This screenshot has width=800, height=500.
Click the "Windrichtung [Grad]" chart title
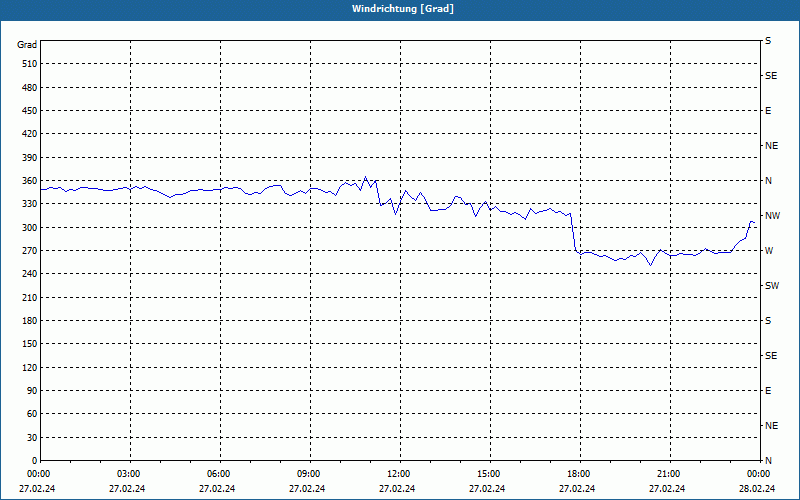click(403, 9)
